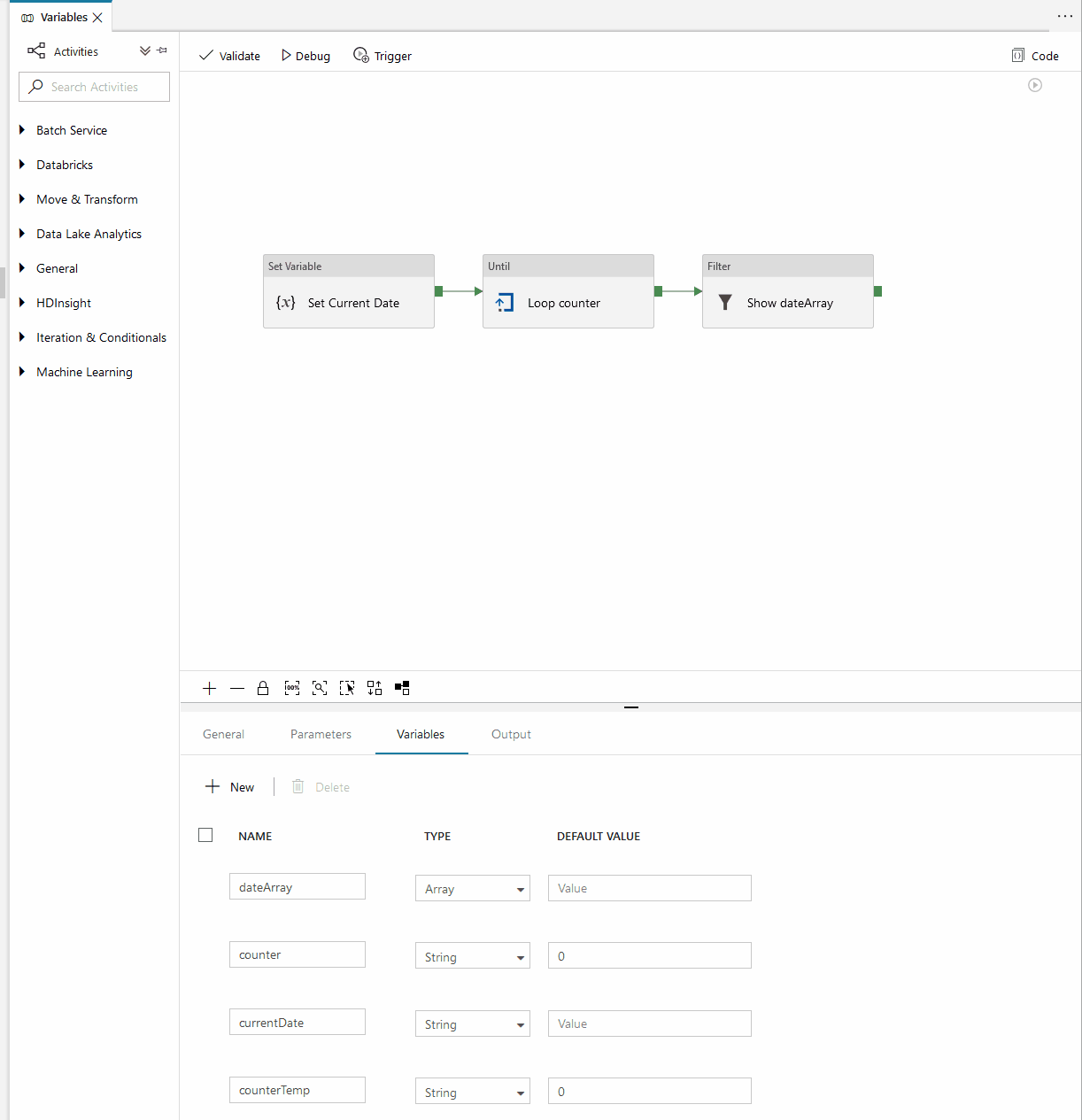Click New to add a variable
This screenshot has height=1120, width=1082.
point(230,786)
